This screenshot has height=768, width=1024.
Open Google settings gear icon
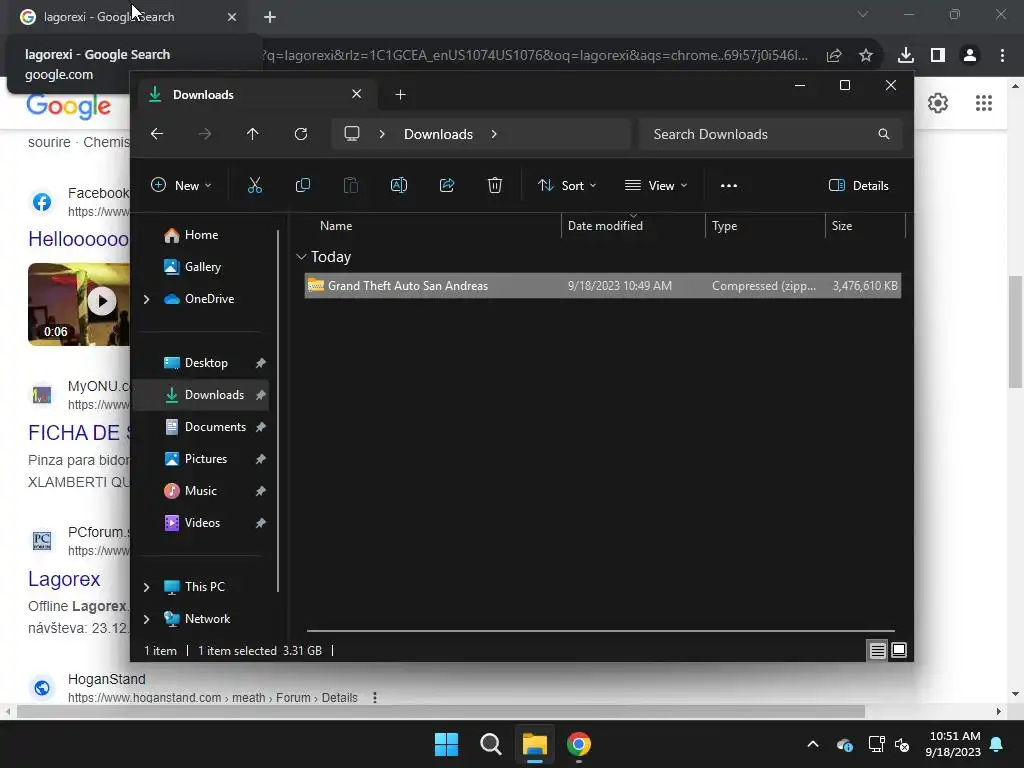[938, 103]
